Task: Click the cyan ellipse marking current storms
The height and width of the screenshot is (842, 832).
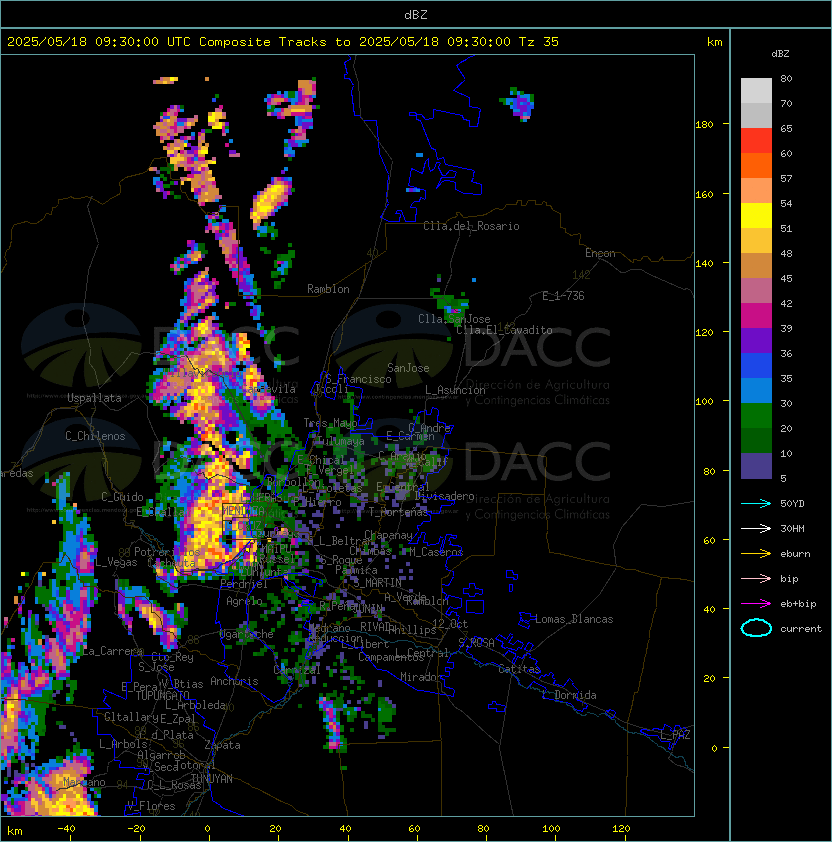Action: click(x=756, y=628)
